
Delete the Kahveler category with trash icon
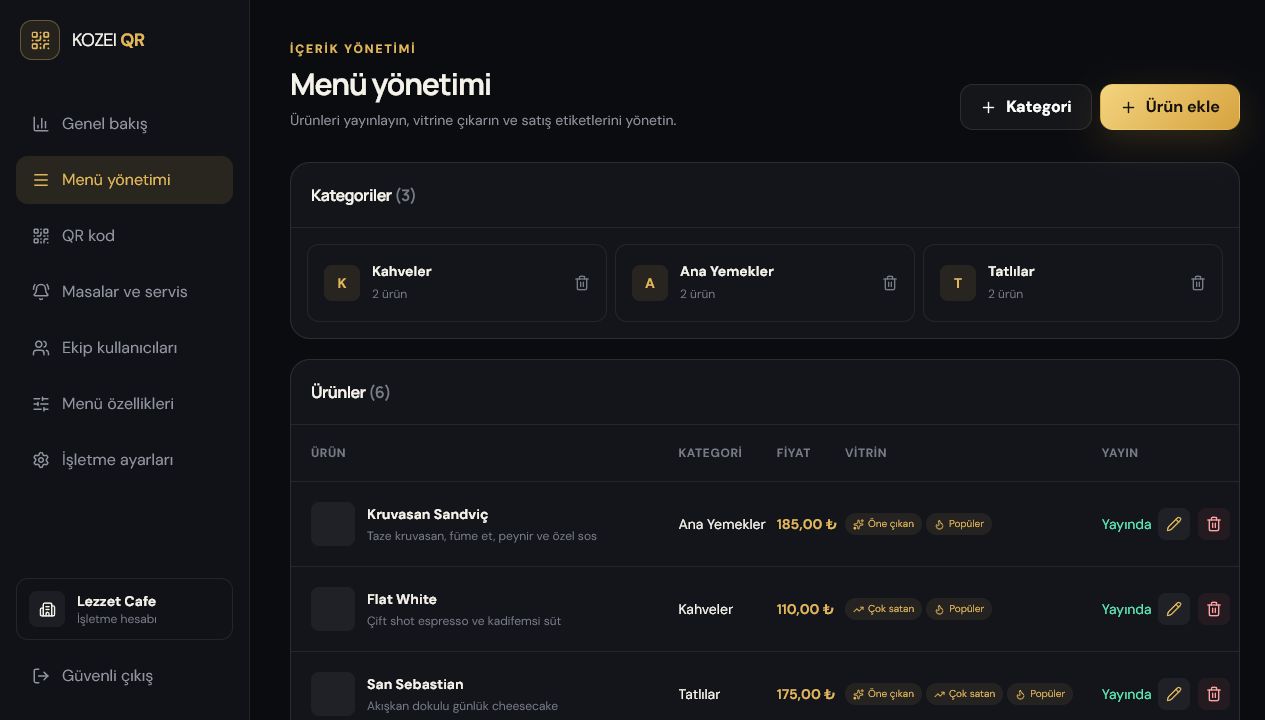tap(582, 283)
